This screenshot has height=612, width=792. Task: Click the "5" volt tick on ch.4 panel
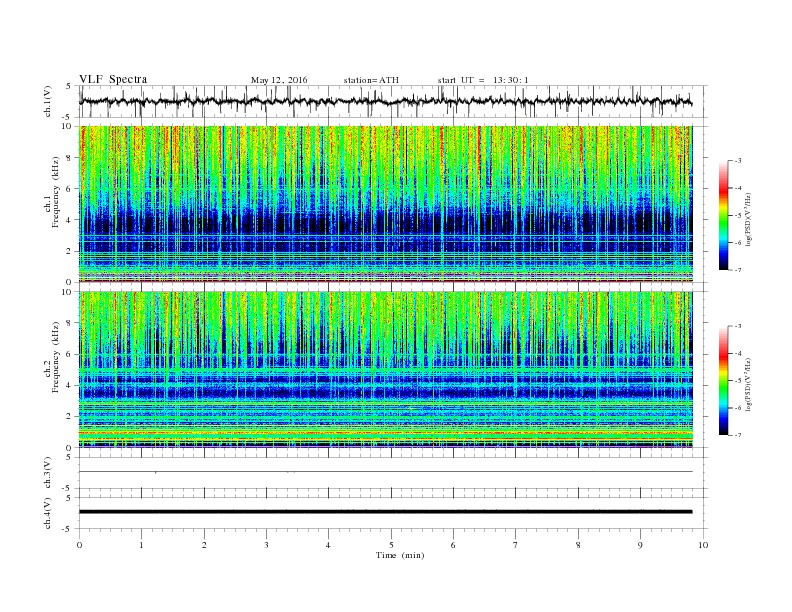tap(69, 498)
